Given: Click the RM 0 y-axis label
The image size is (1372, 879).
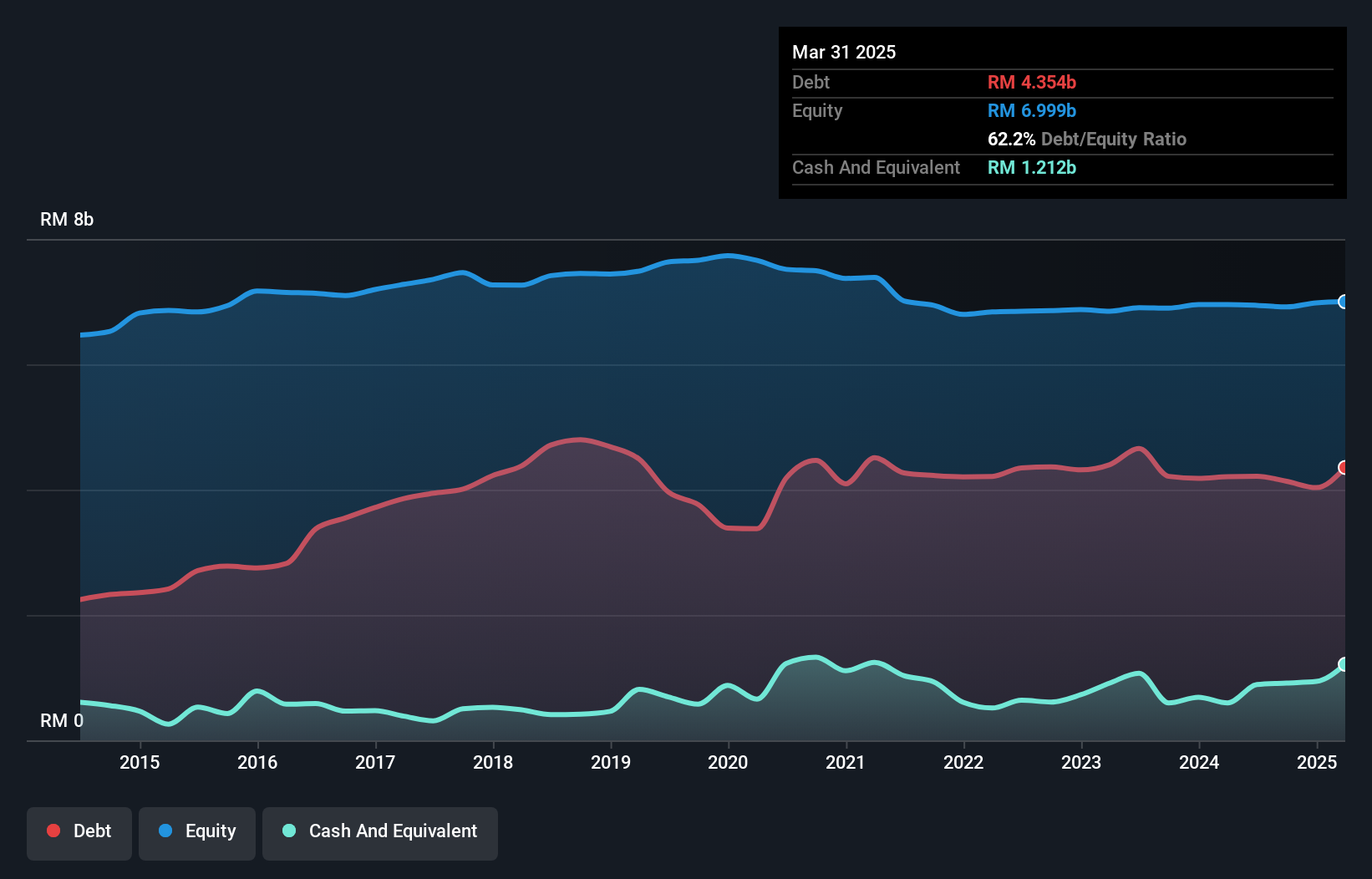Looking at the screenshot, I should click(62, 720).
